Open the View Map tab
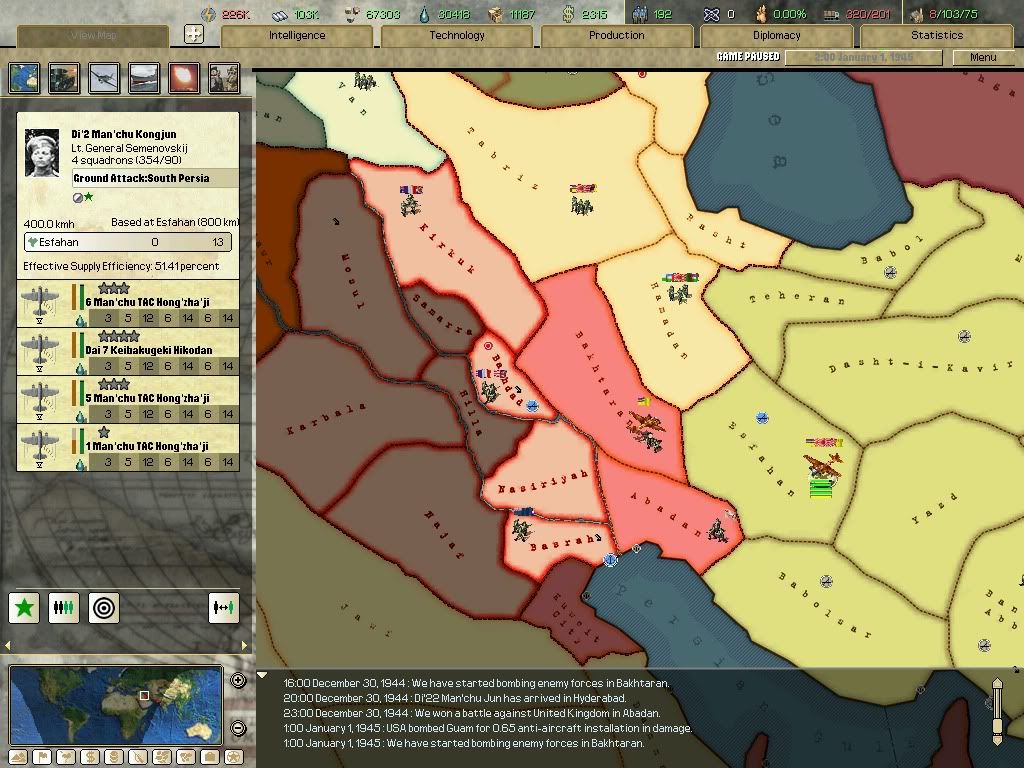Screen dimensions: 1024x768 [x=93, y=35]
